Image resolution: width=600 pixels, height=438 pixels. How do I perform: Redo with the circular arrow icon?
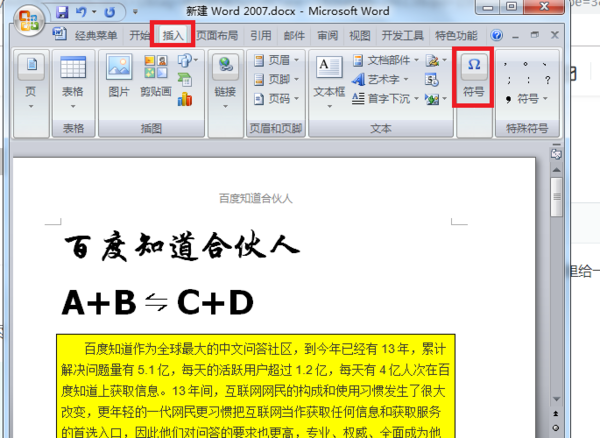pyautogui.click(x=110, y=12)
